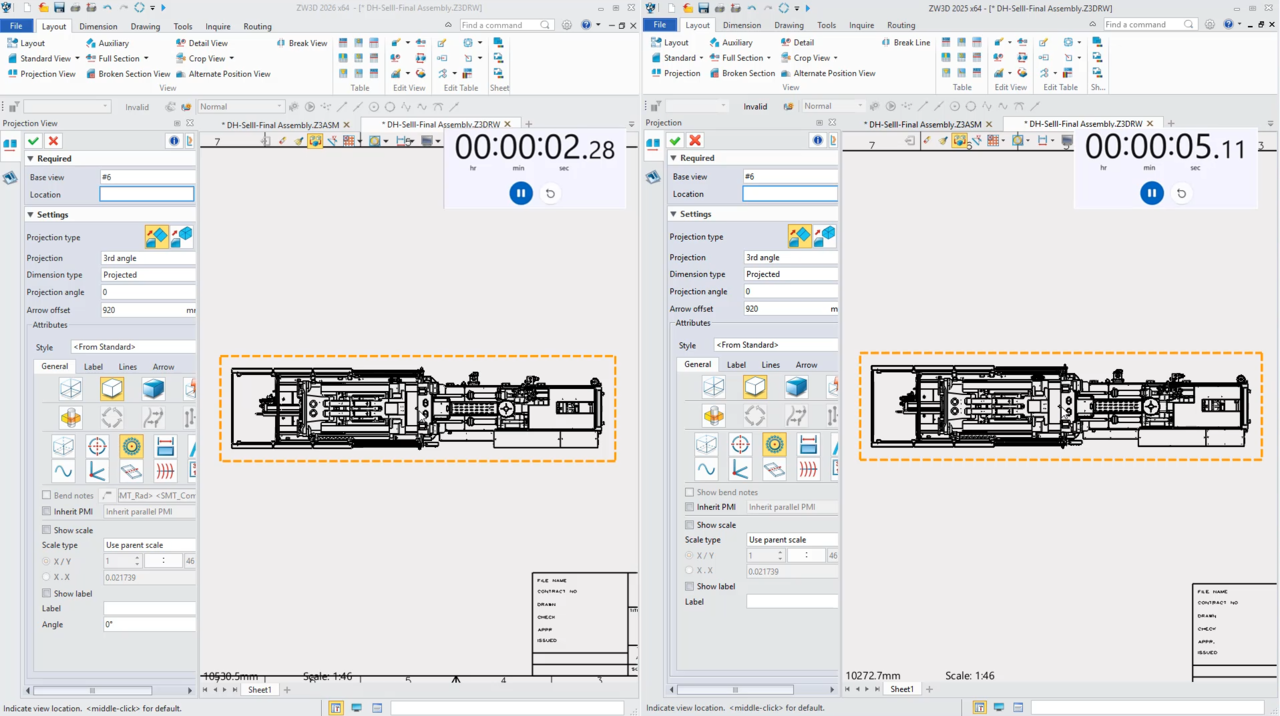Toggle Show label checkbox in ZW3D 2026 panel

point(46,593)
